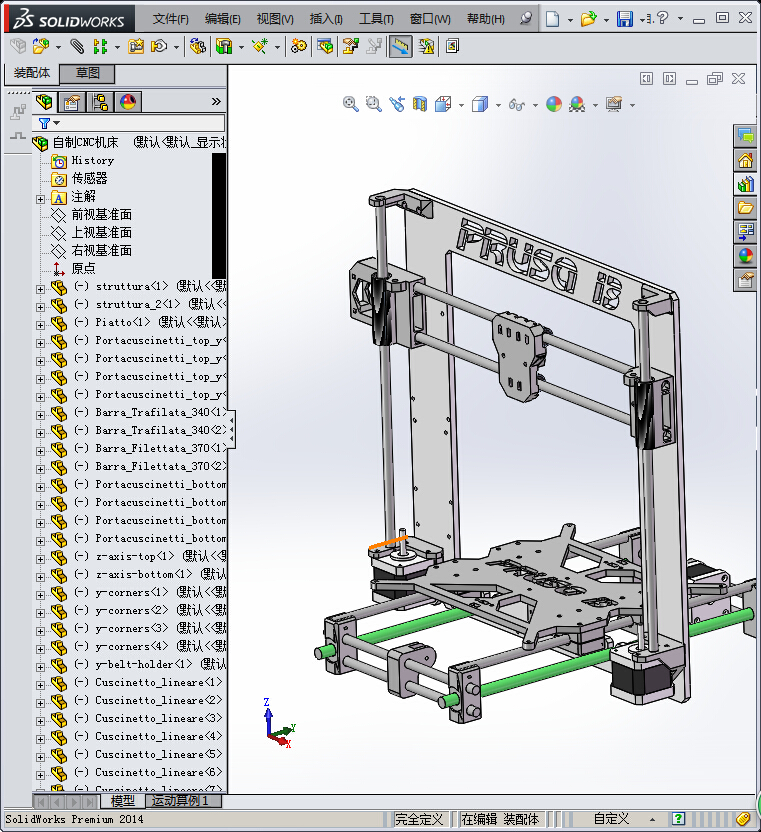
Task: Toggle the menu bar pin icon
Action: 525,19
